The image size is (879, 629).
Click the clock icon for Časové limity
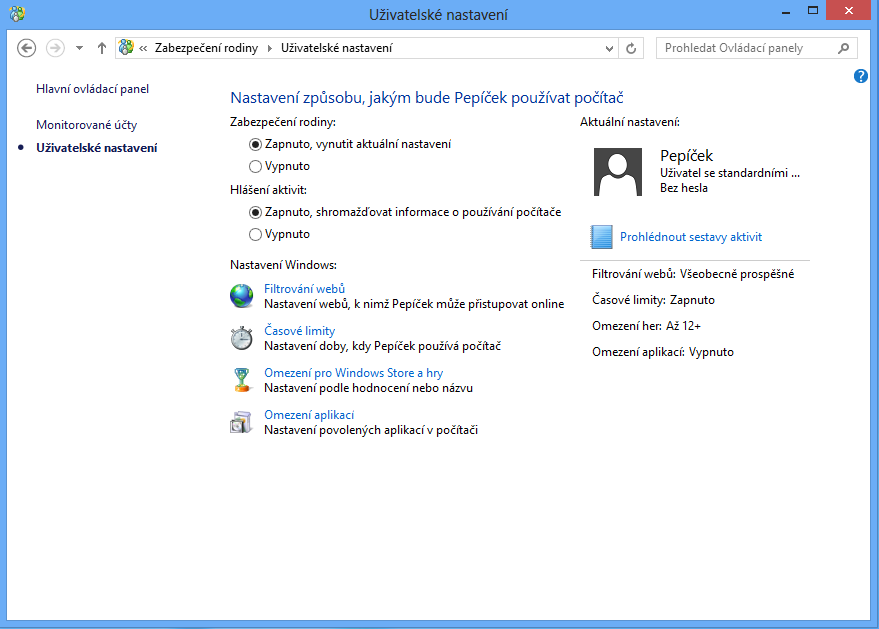(x=242, y=338)
